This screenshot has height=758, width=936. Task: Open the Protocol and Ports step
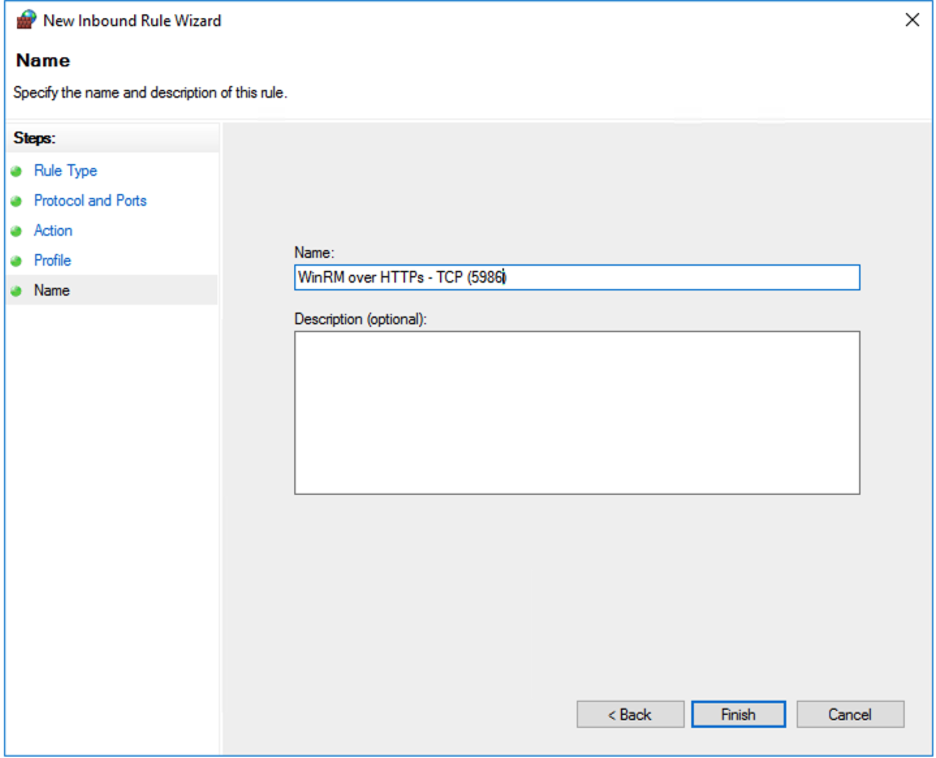click(x=90, y=200)
